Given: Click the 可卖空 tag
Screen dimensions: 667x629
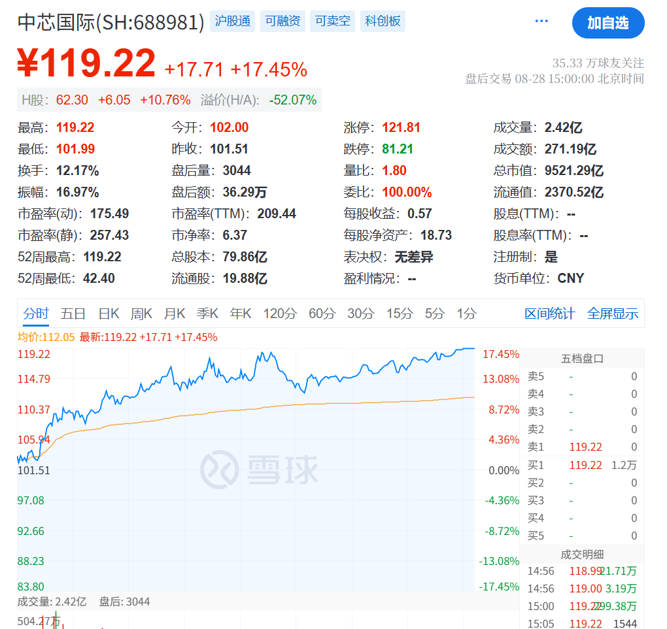Looking at the screenshot, I should pos(332,21).
